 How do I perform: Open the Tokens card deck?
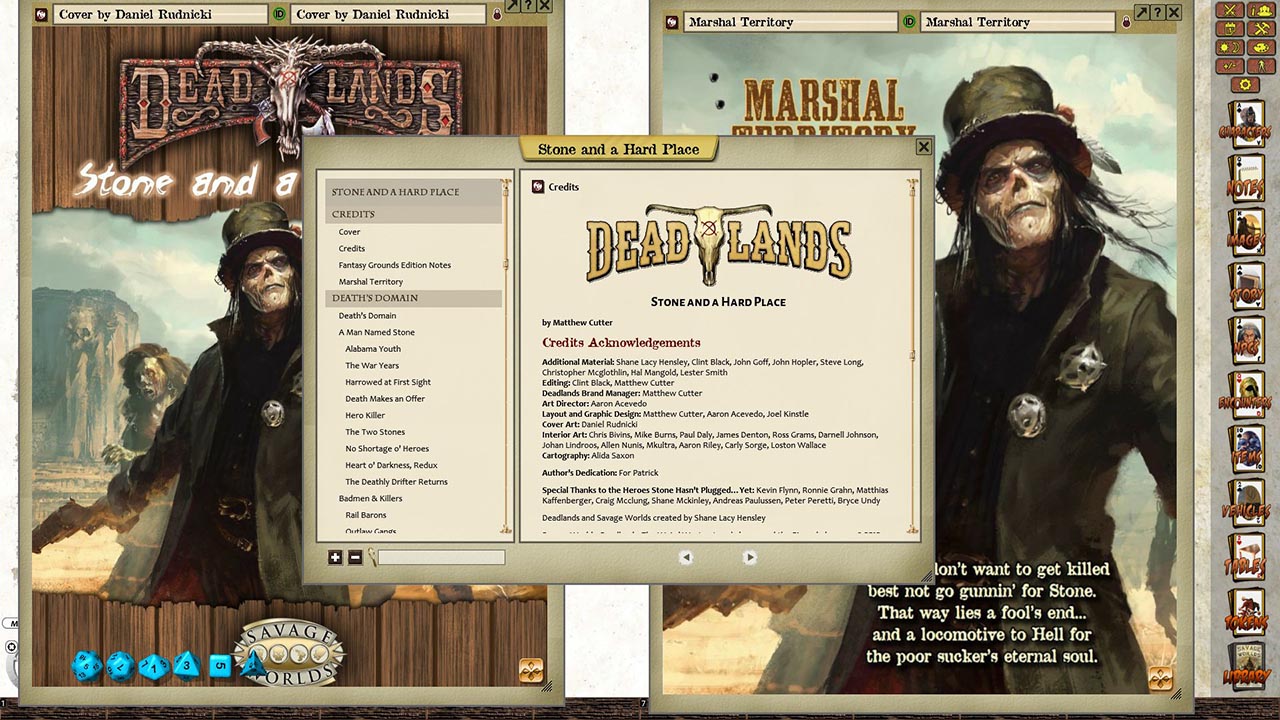1246,613
